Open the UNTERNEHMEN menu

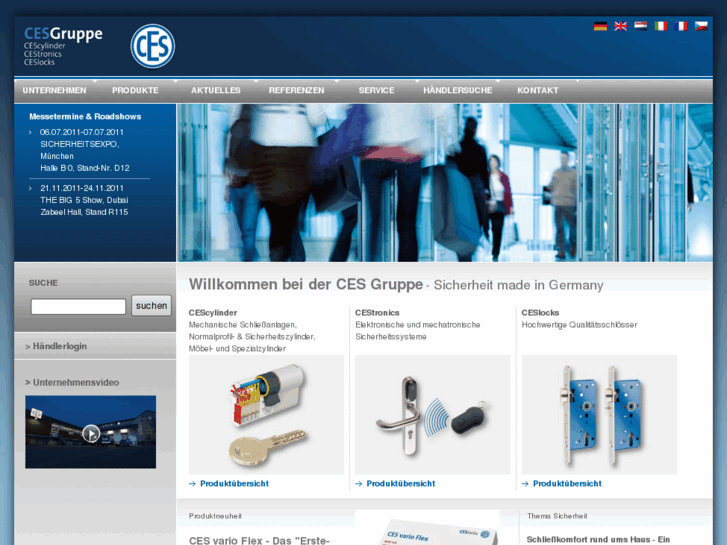54,90
